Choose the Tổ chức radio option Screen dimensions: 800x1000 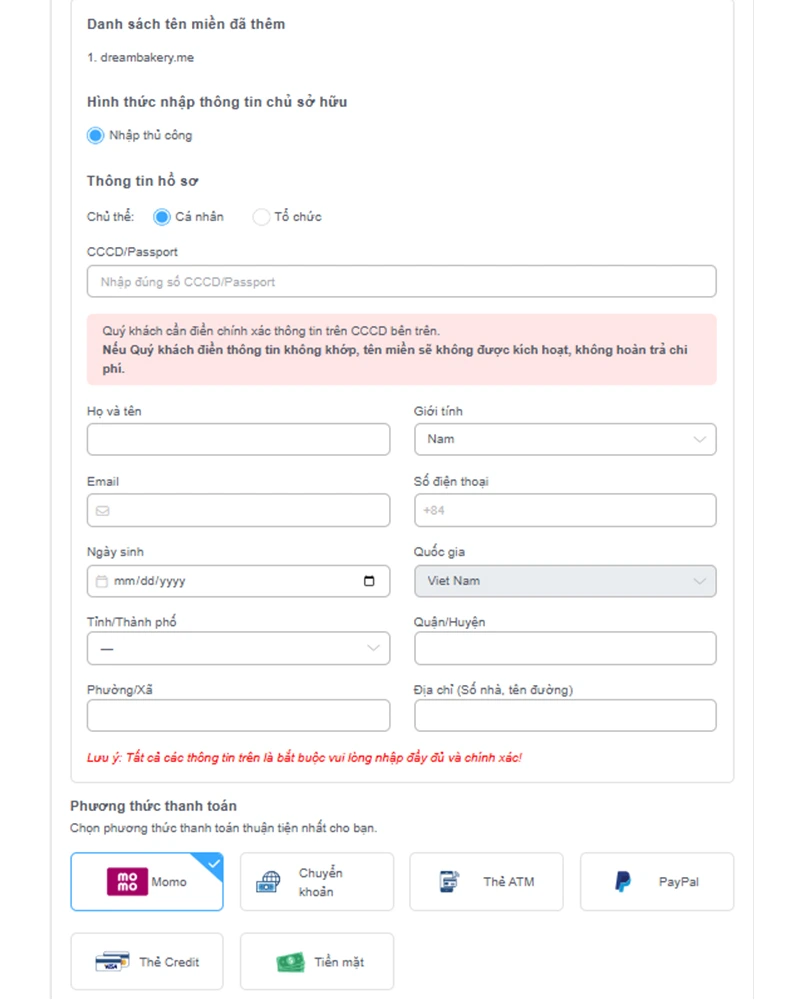[261, 217]
